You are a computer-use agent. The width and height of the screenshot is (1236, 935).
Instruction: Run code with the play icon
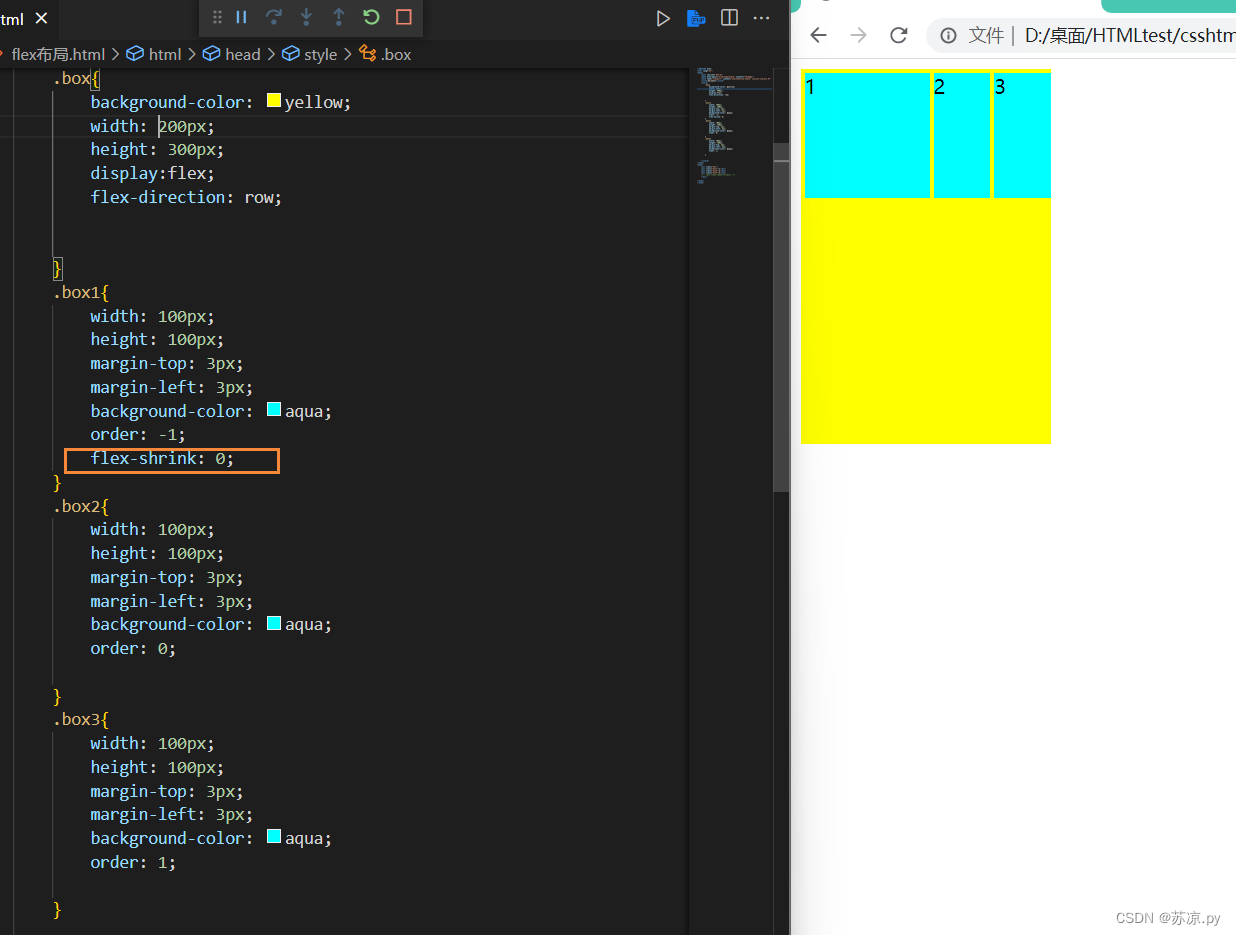pyautogui.click(x=662, y=18)
